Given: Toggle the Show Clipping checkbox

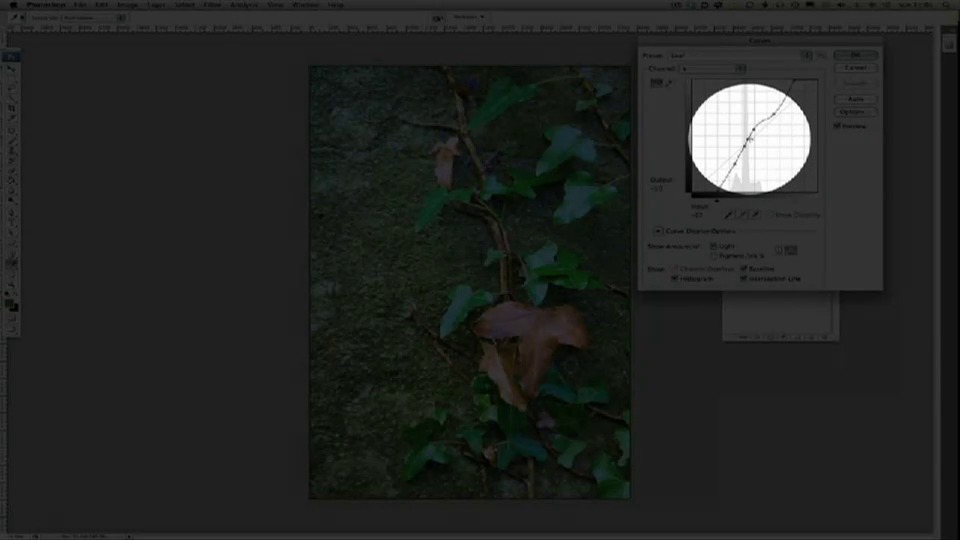Looking at the screenshot, I should [x=771, y=215].
